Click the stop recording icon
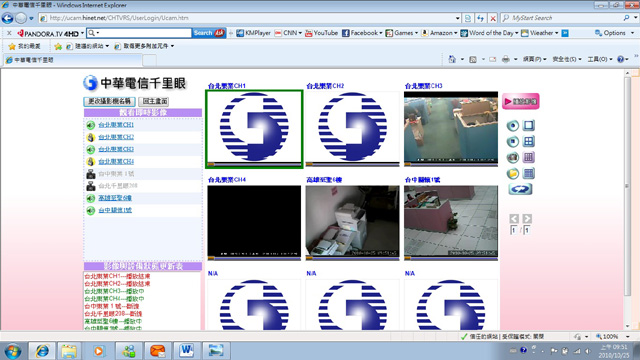640x360 pixels. [513, 142]
